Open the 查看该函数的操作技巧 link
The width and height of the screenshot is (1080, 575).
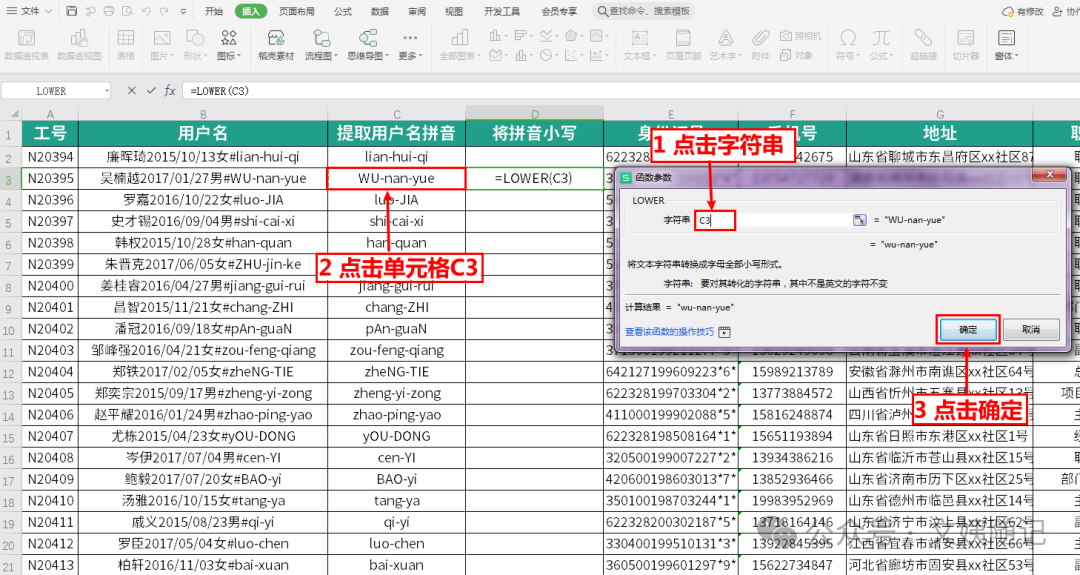pos(669,332)
